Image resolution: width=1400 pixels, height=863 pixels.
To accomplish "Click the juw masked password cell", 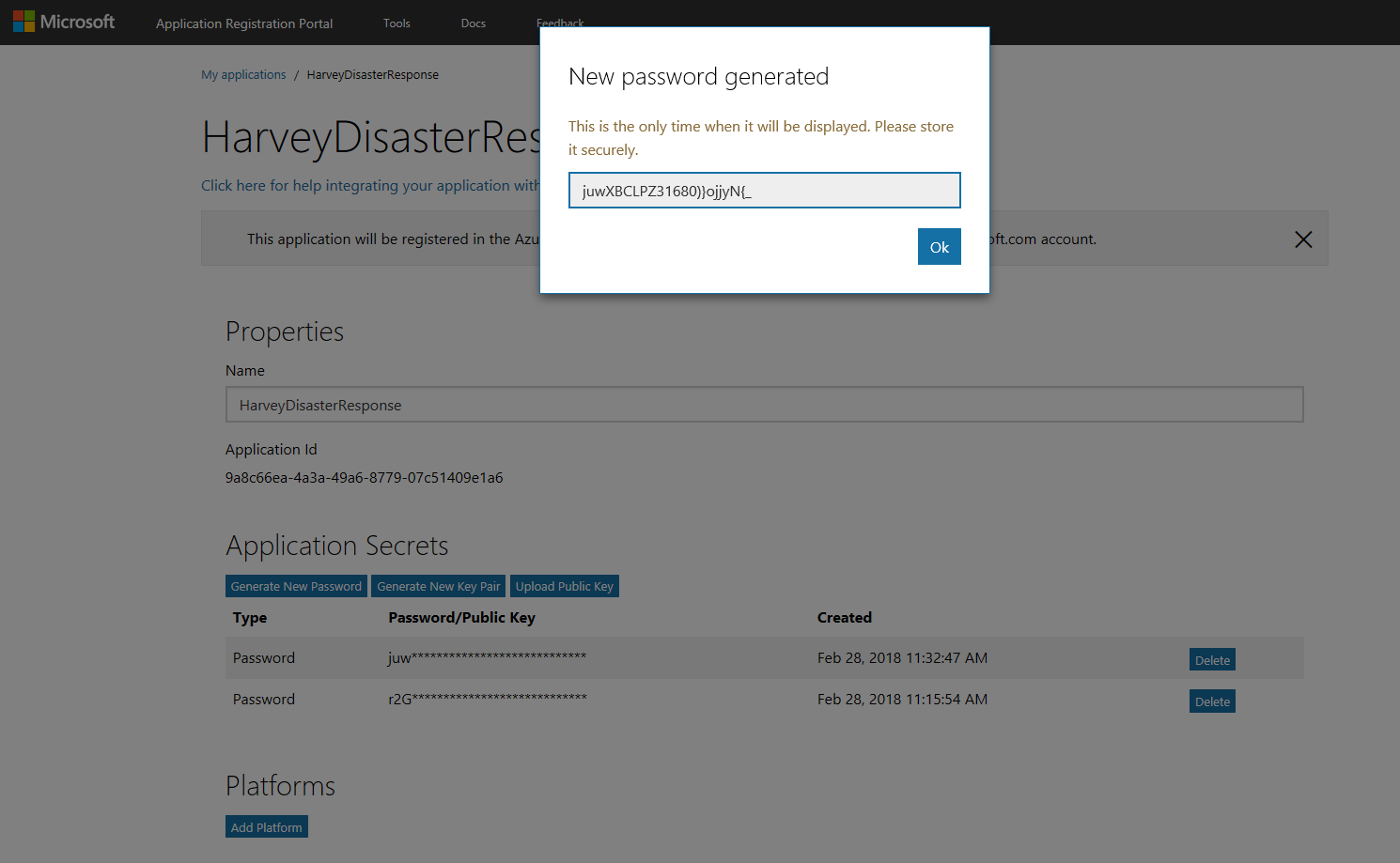I will (487, 657).
